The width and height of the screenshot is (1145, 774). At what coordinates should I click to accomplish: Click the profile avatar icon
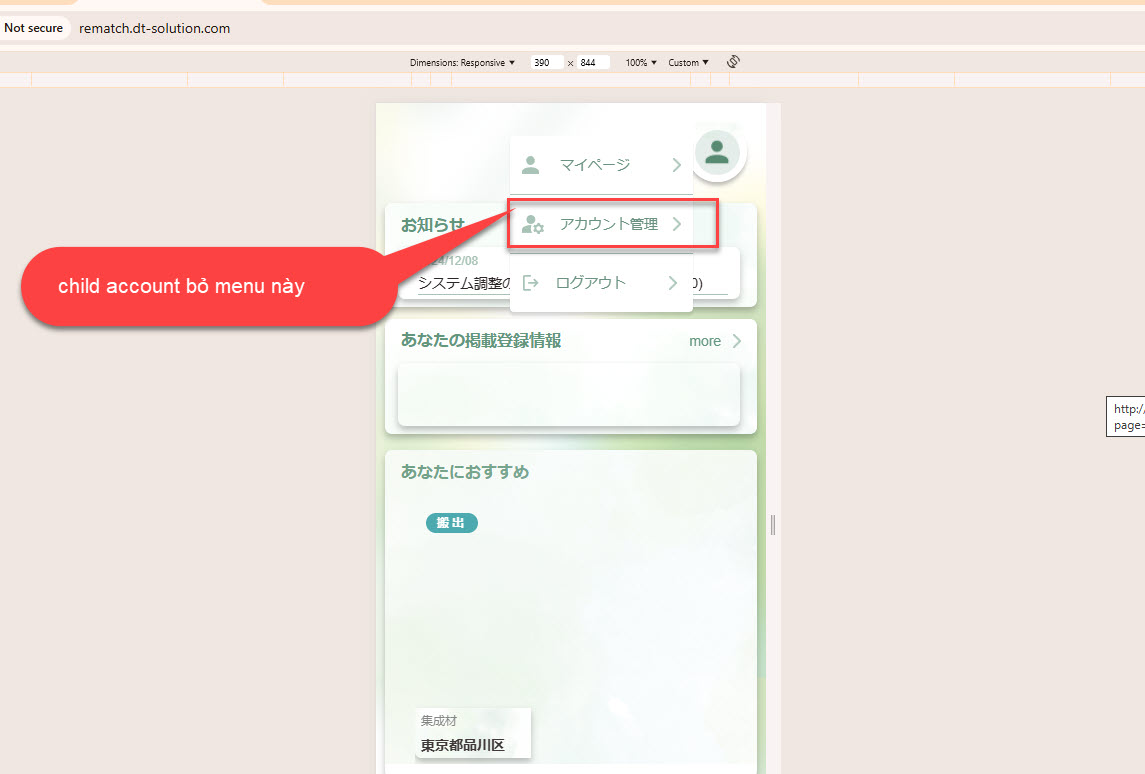point(716,152)
